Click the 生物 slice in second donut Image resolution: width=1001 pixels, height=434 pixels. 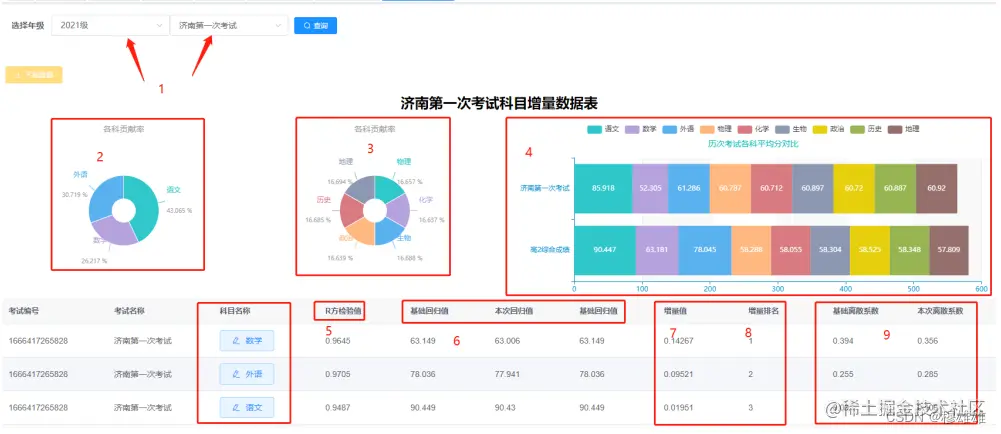[388, 233]
